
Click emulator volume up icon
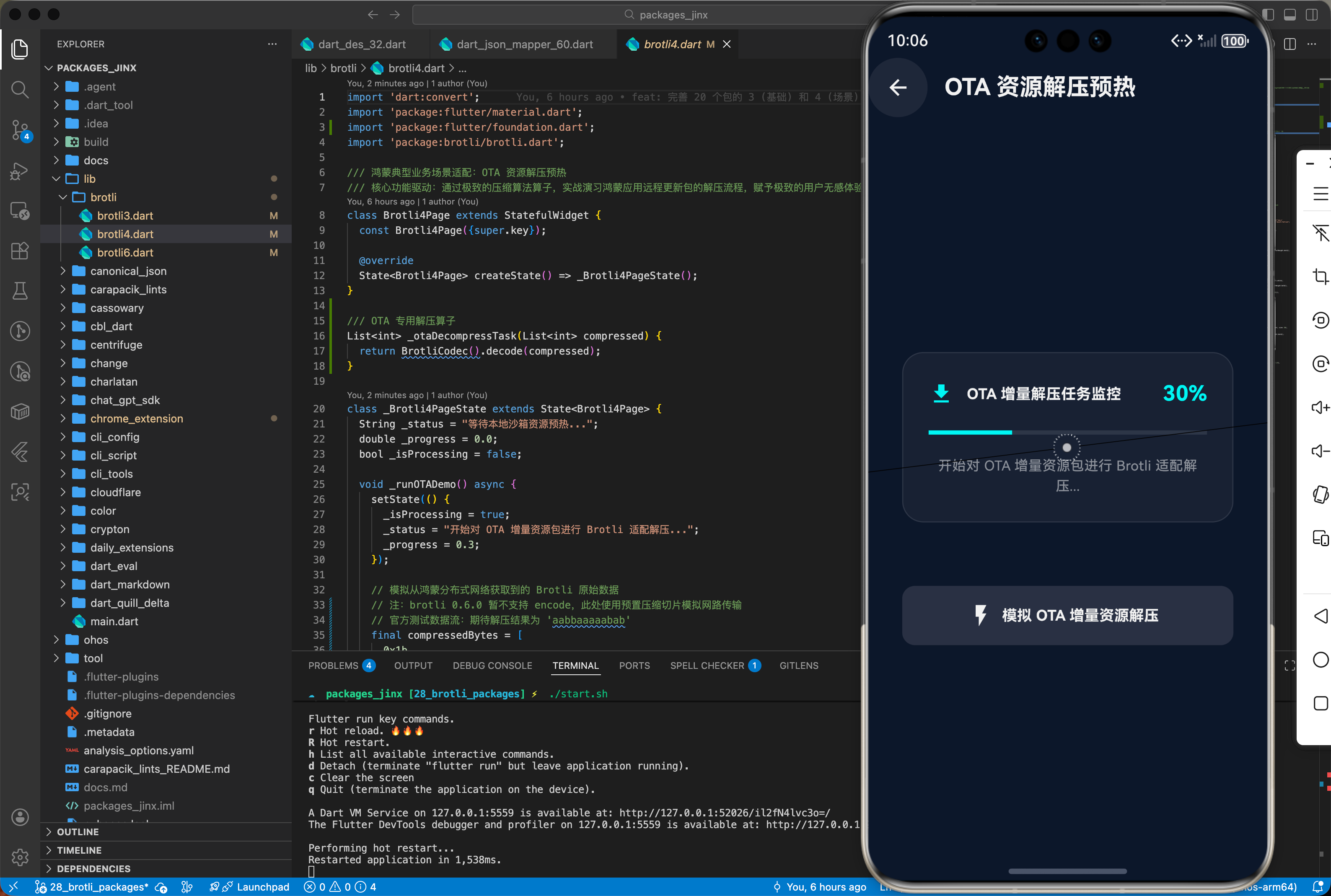1320,407
